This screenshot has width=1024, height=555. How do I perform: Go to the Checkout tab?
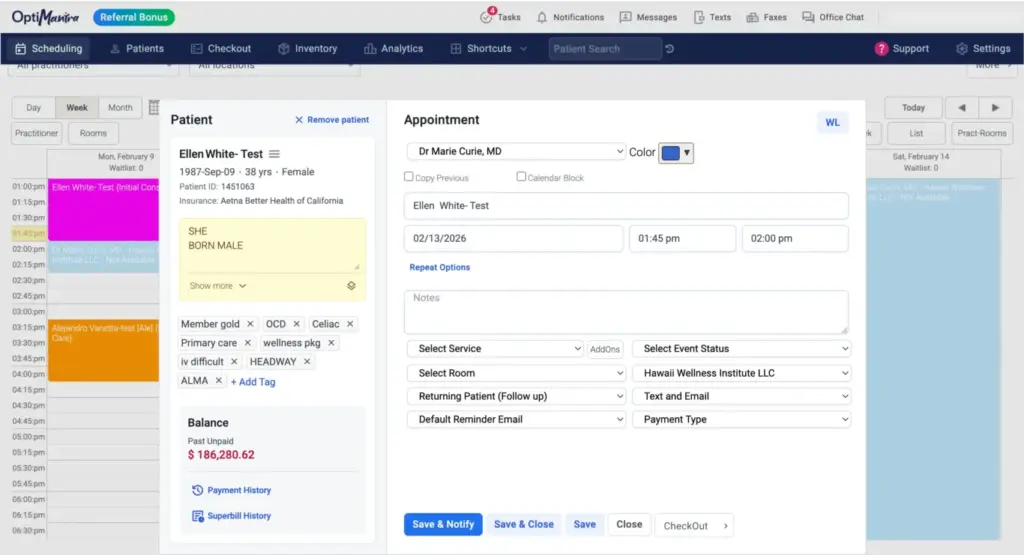[x=221, y=49]
